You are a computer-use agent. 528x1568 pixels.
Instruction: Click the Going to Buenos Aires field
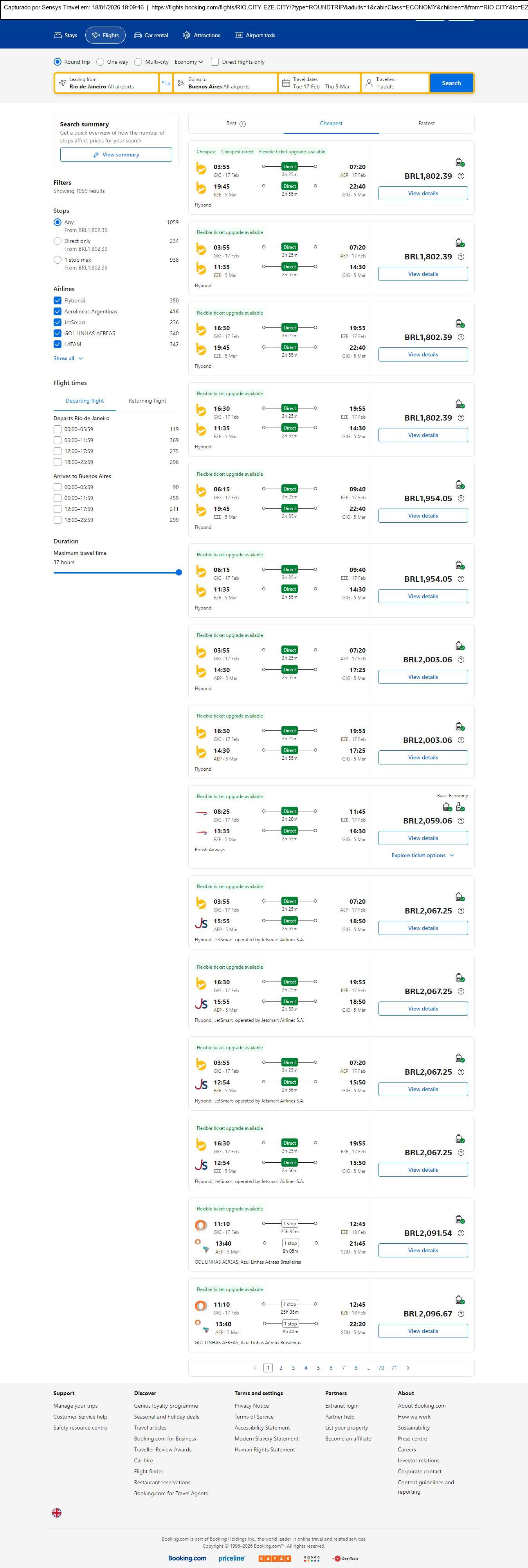point(225,83)
